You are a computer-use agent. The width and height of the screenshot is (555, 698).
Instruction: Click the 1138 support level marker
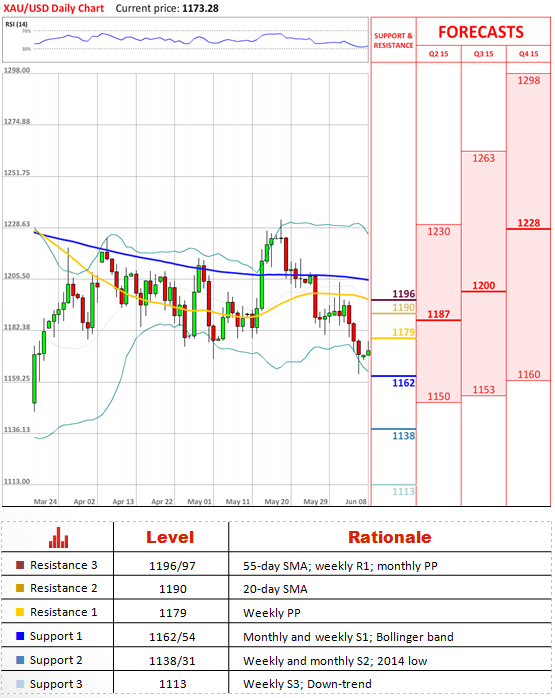click(404, 436)
